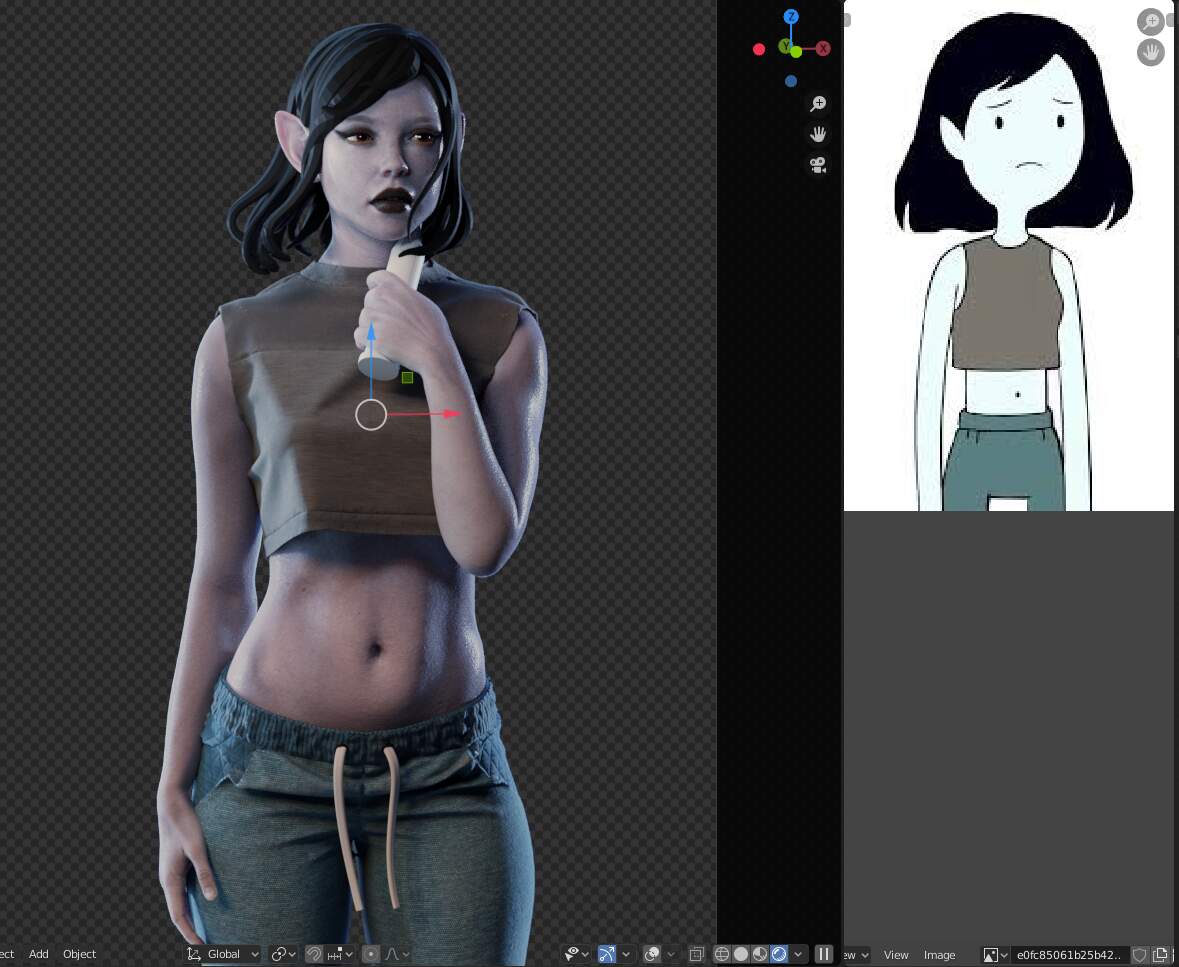Screen dimensions: 1179x967
Task: Click the green plane handle on move gizmo
Action: pyautogui.click(x=408, y=377)
